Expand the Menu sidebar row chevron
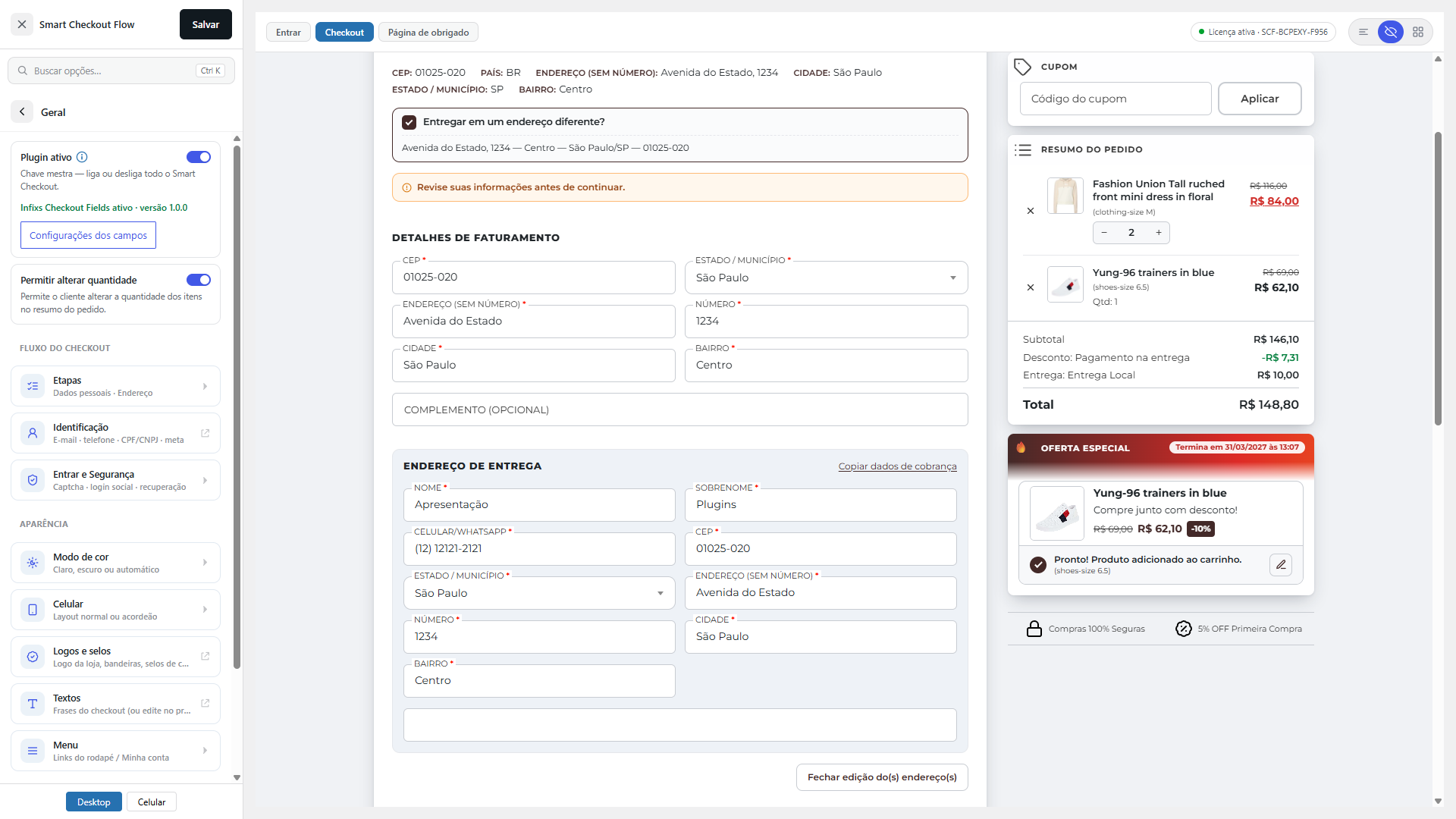Image resolution: width=1456 pixels, height=819 pixels. 205,751
